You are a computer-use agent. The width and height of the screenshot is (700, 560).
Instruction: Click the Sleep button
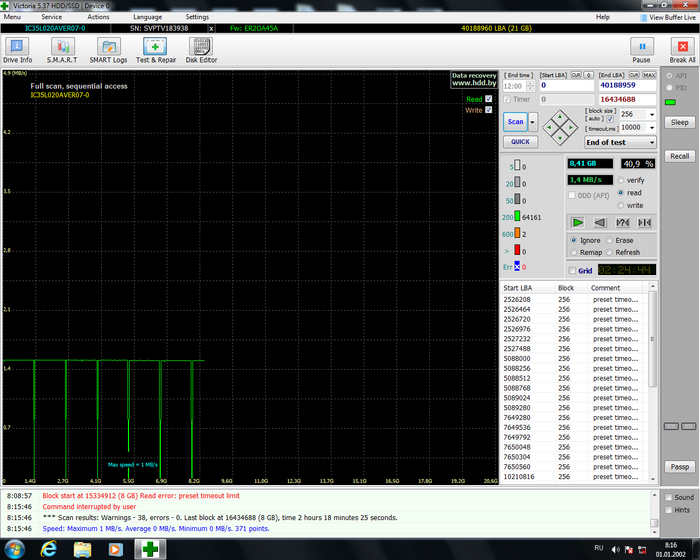680,122
